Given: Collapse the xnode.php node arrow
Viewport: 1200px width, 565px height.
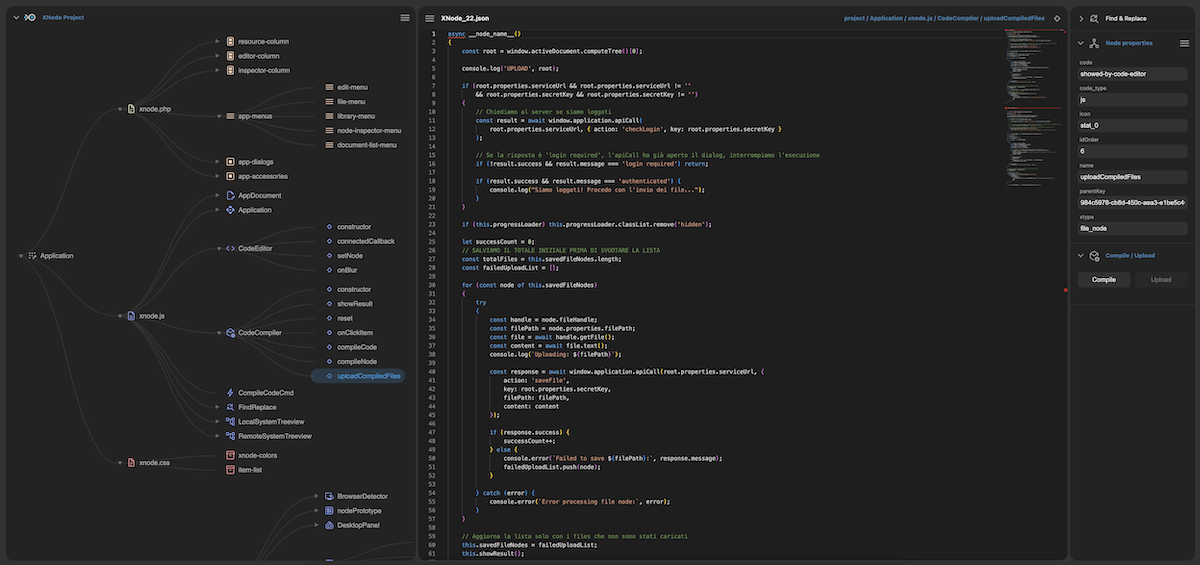Looking at the screenshot, I should pos(119,108).
